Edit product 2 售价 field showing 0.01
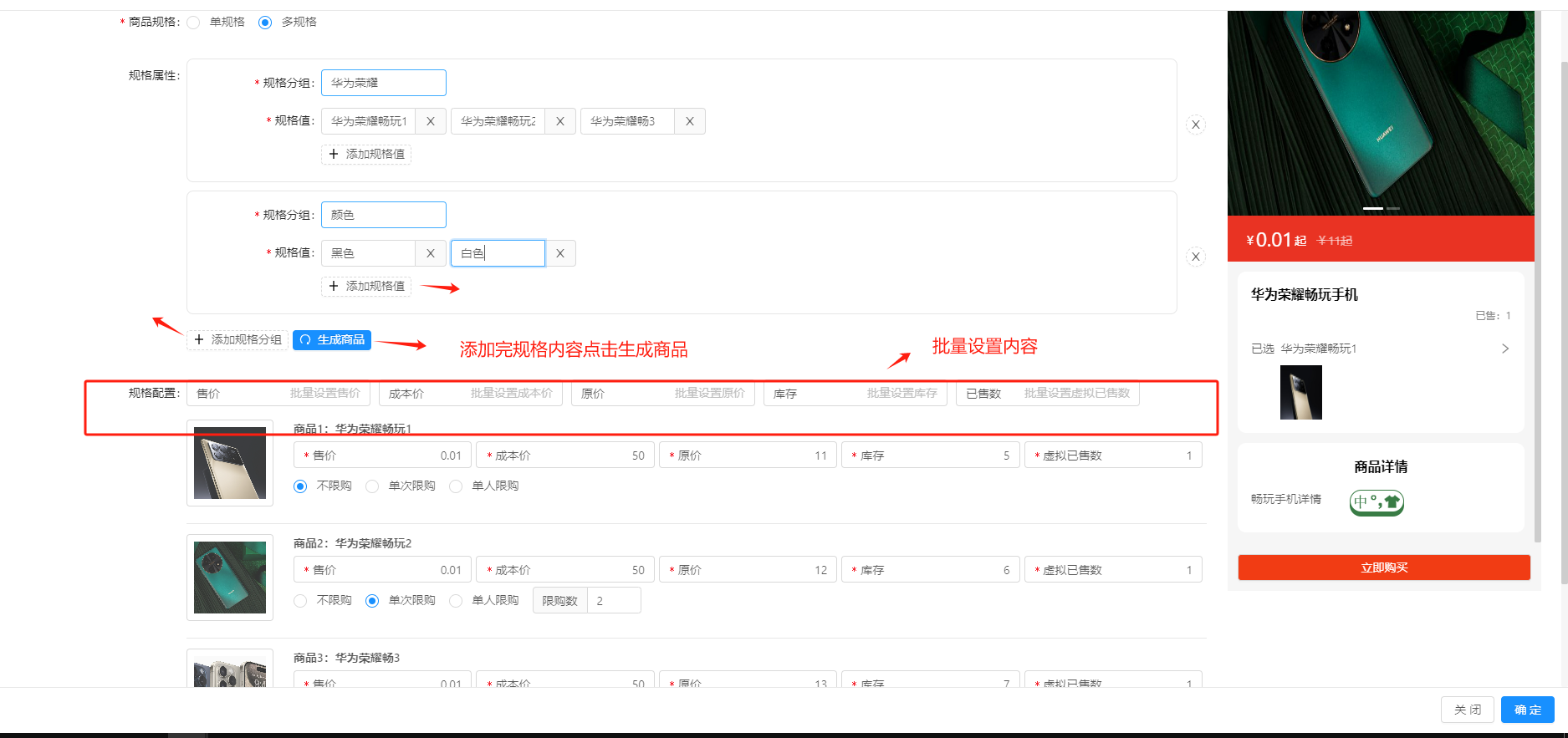 (x=382, y=570)
